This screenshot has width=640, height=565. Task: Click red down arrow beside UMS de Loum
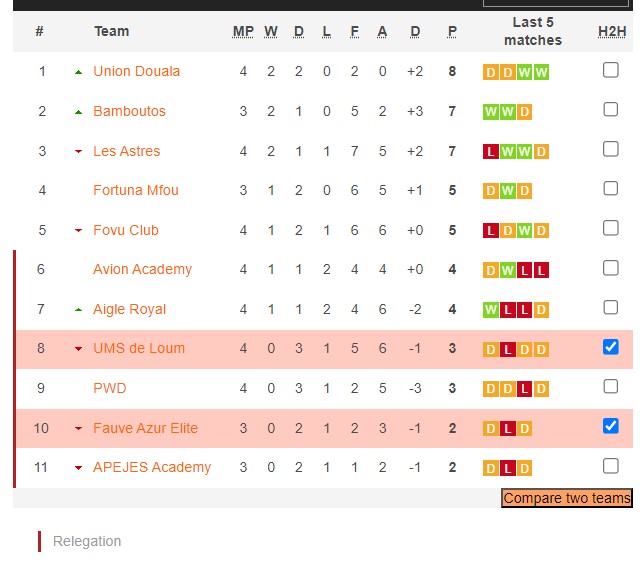coord(78,349)
